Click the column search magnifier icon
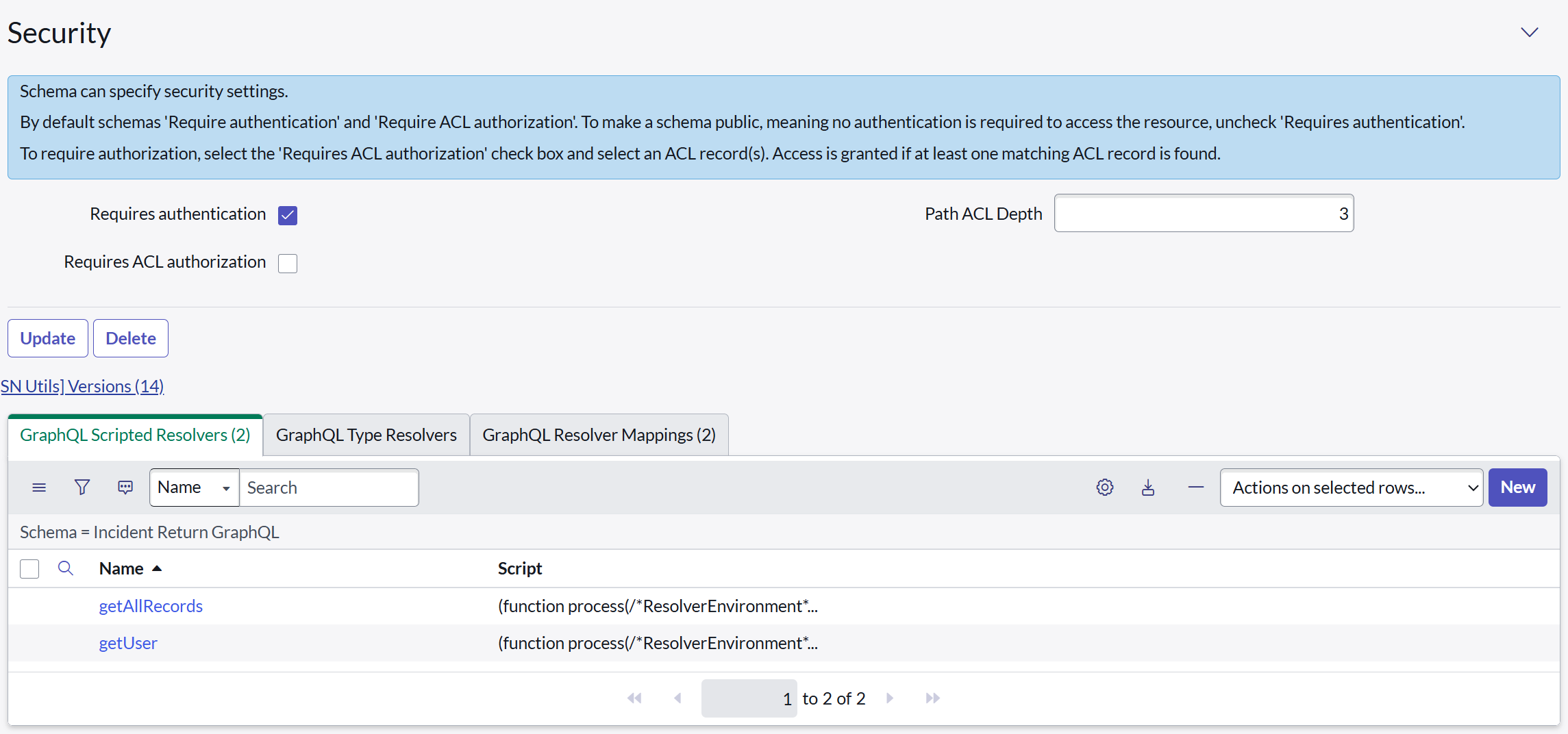 tap(66, 568)
